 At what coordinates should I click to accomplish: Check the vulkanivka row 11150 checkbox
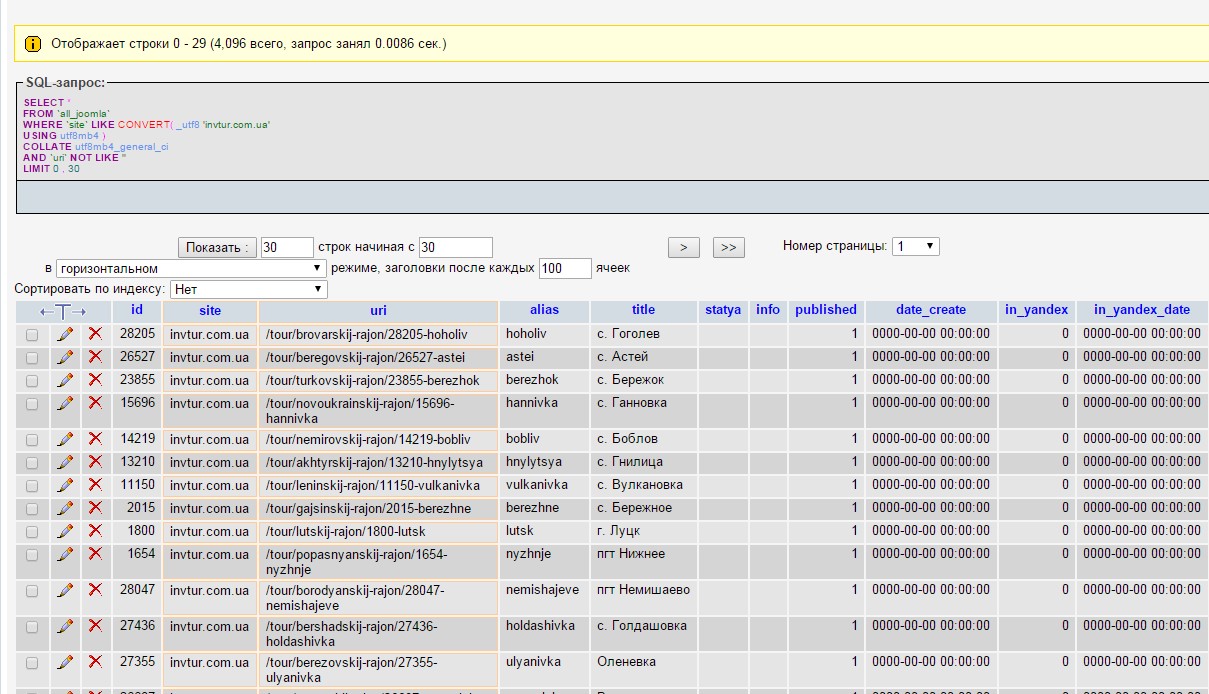click(32, 486)
